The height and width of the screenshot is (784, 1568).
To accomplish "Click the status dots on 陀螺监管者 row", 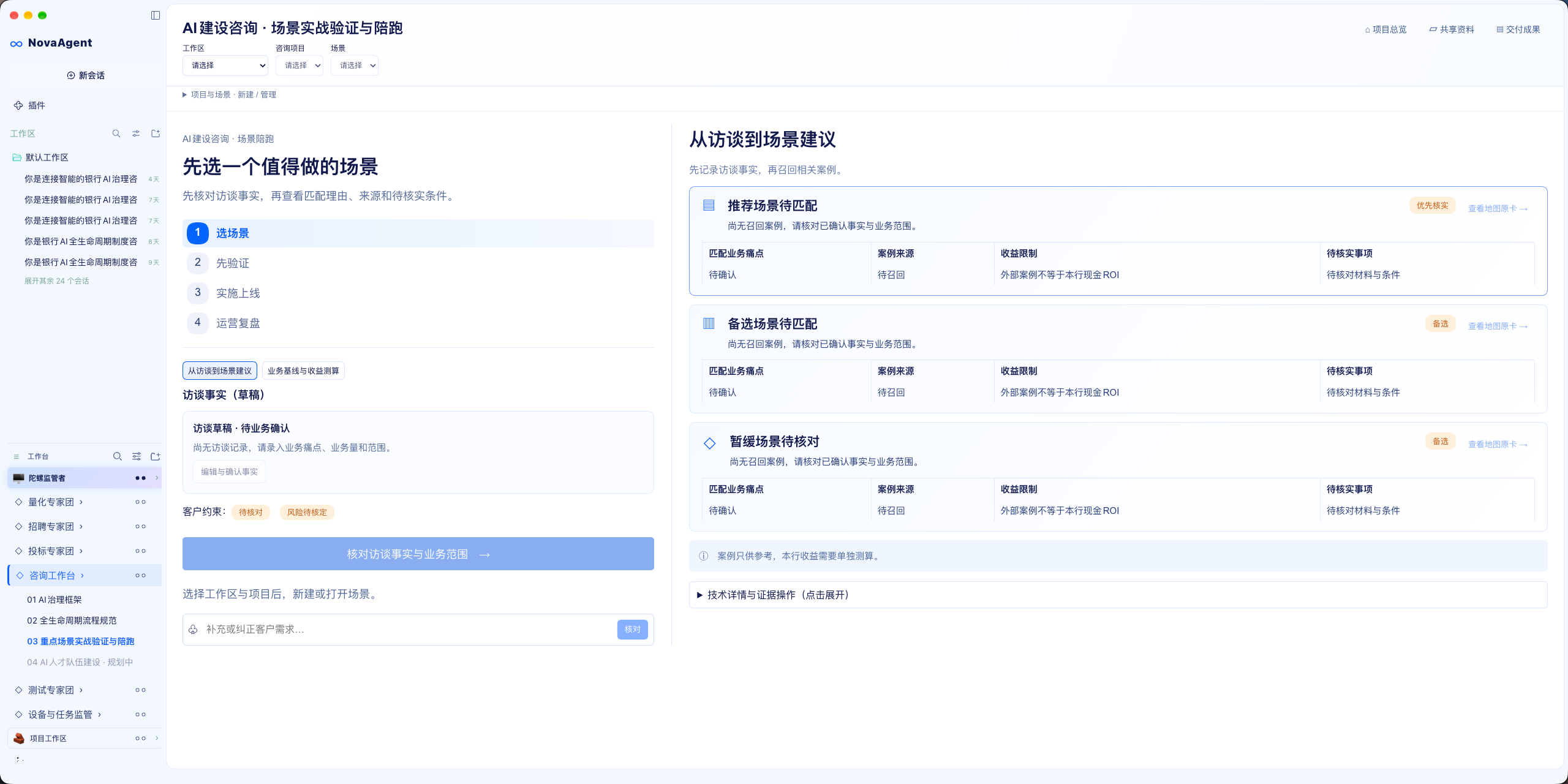I will (x=140, y=478).
